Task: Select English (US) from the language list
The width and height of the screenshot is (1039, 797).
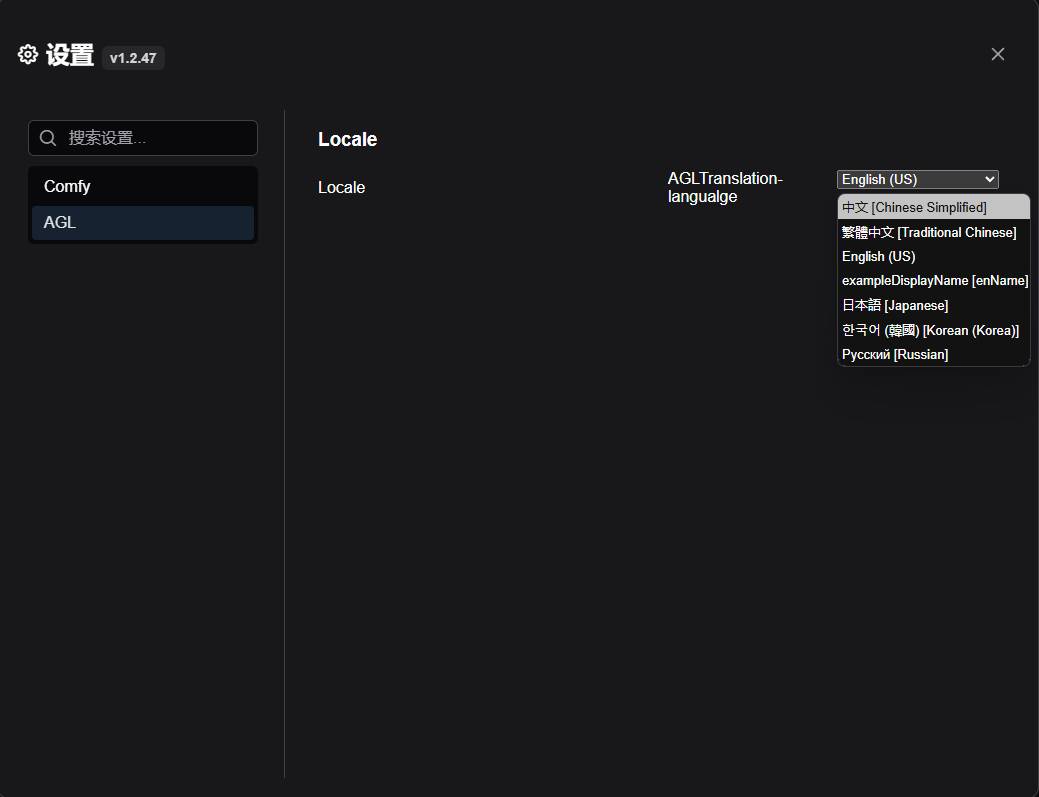Action: pos(934,256)
